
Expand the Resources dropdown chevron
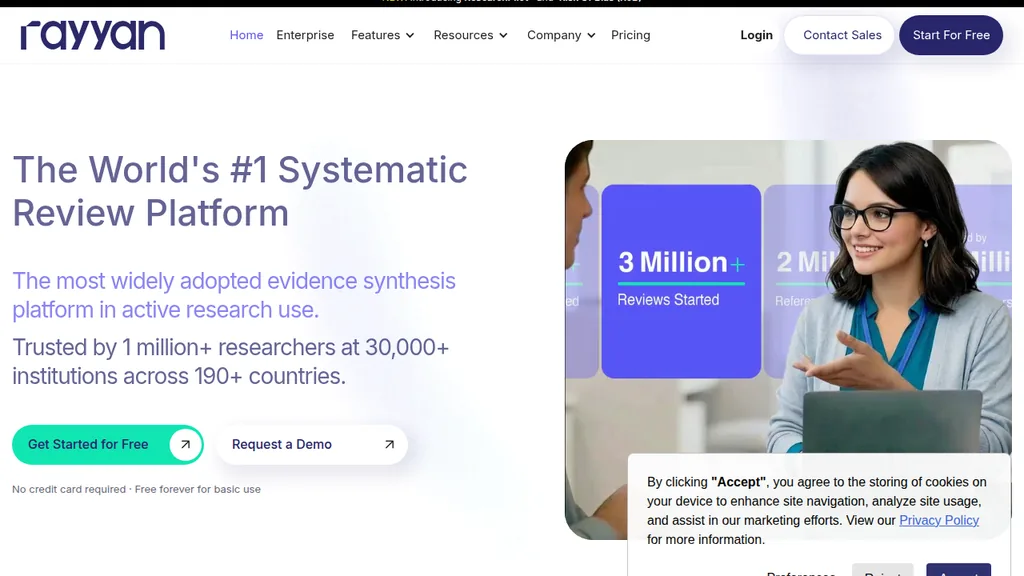pos(504,36)
